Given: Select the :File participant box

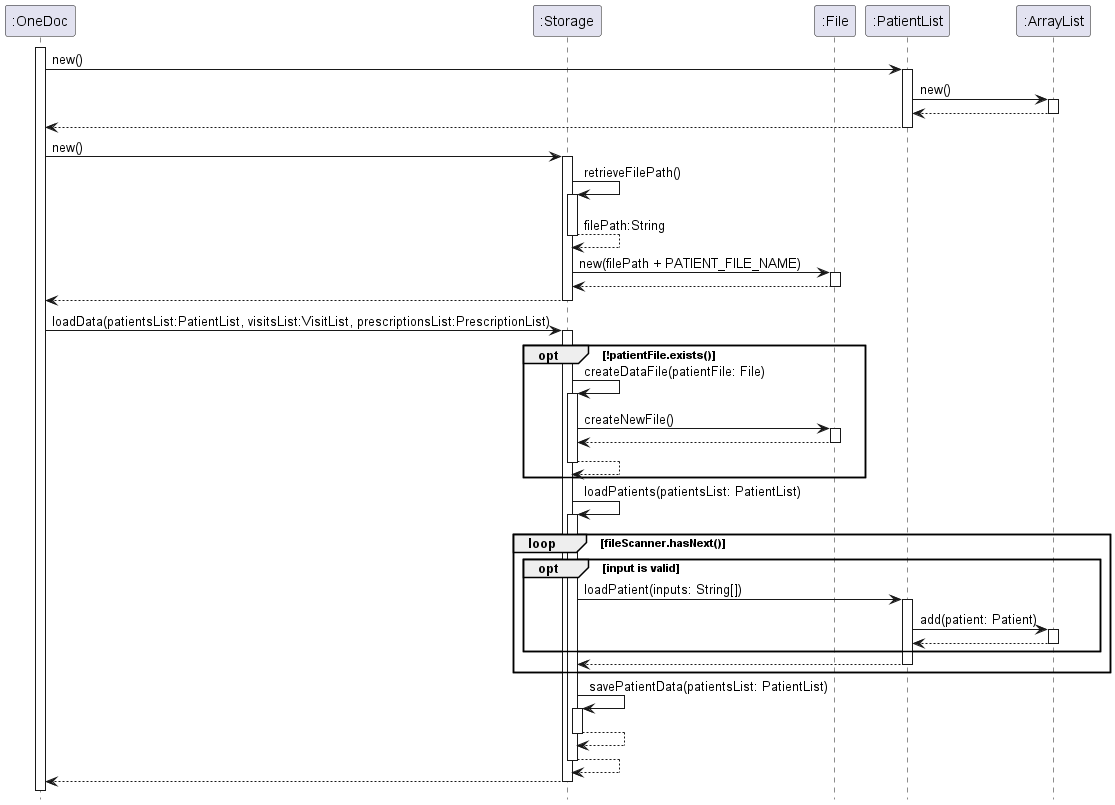Looking at the screenshot, I should pyautogui.click(x=835, y=21).
